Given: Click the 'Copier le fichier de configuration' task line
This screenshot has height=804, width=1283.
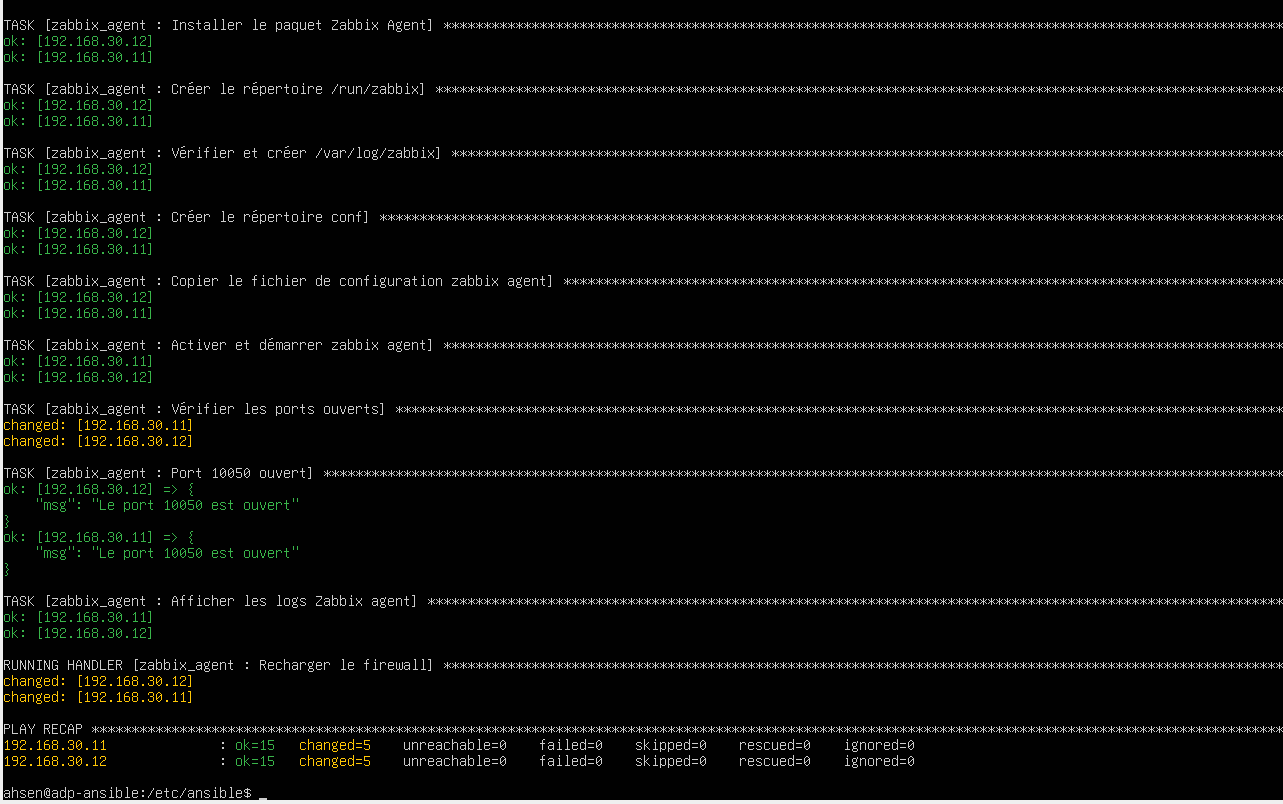Looking at the screenshot, I should pos(278,281).
